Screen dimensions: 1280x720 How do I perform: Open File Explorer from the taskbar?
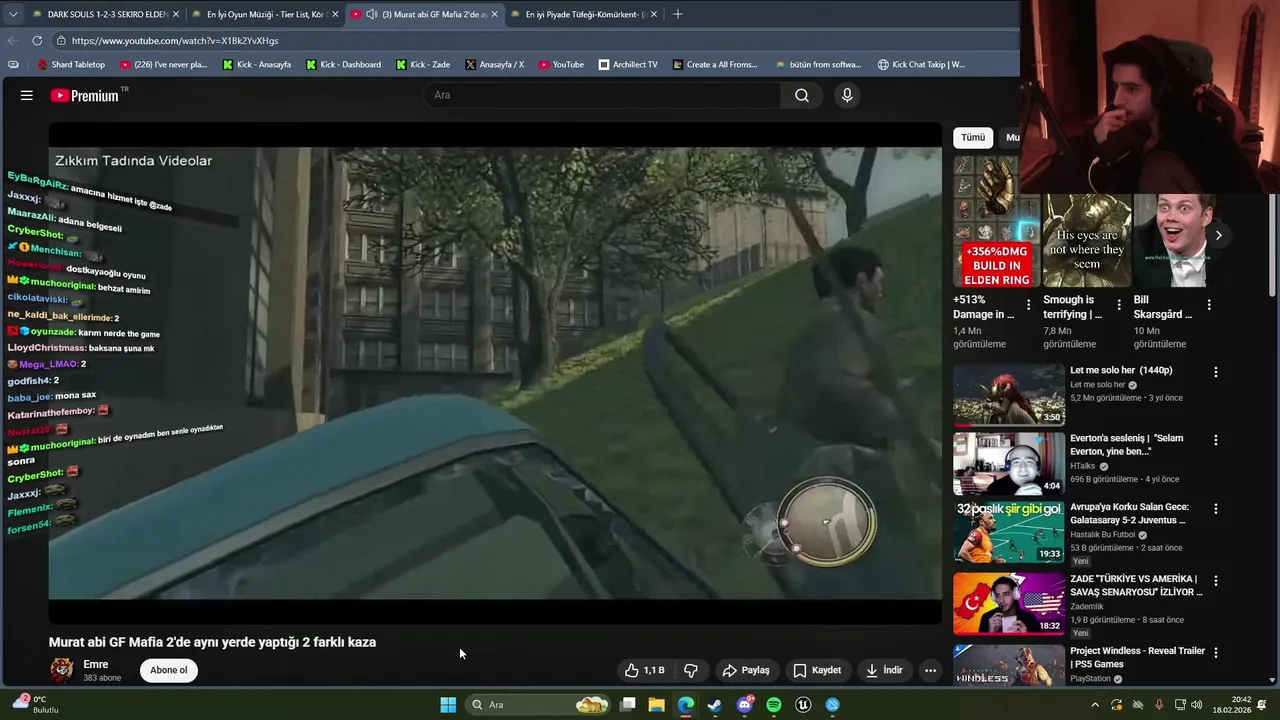656,705
